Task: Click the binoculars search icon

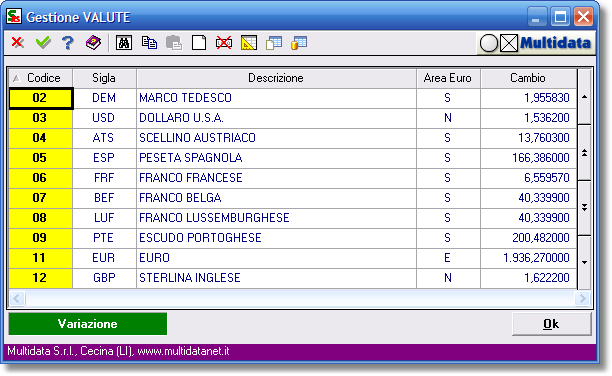Action: (124, 43)
